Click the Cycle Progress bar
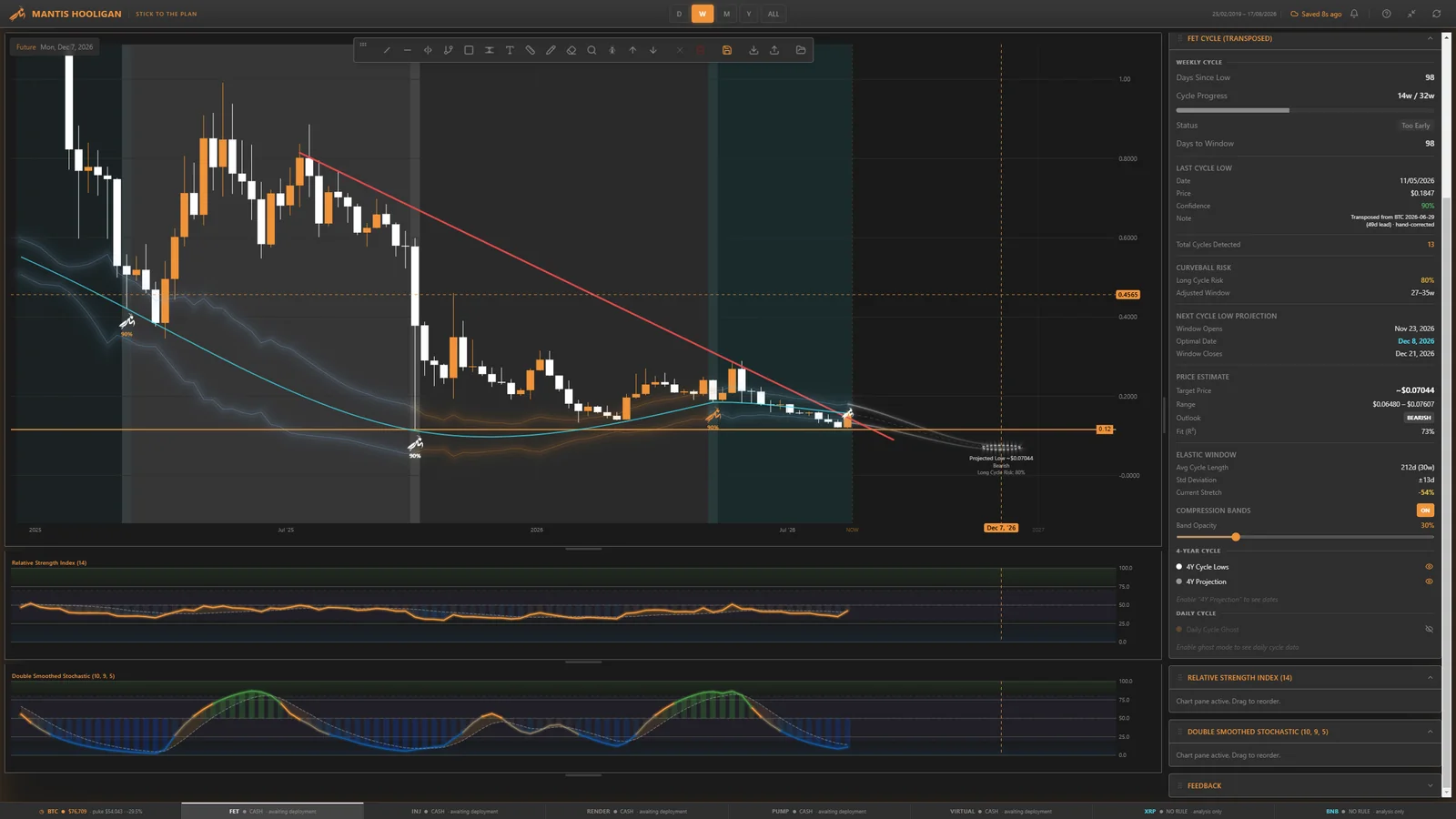This screenshot has height=819, width=1456. 1305,110
